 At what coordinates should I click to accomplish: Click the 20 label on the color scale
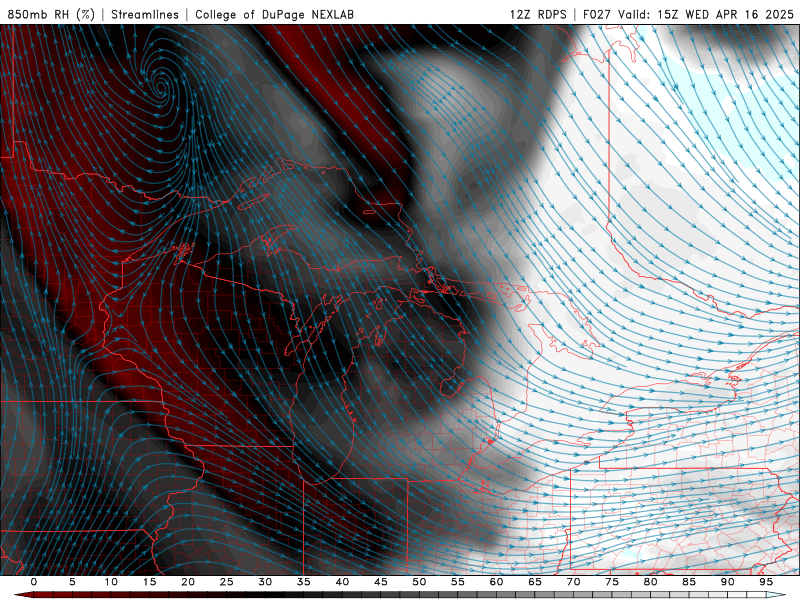pyautogui.click(x=188, y=582)
